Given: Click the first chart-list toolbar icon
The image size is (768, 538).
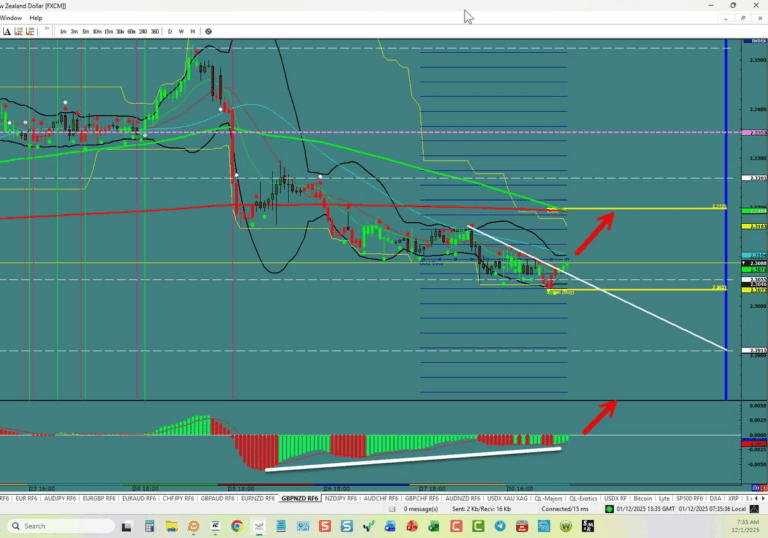Looking at the screenshot, I should [19, 31].
